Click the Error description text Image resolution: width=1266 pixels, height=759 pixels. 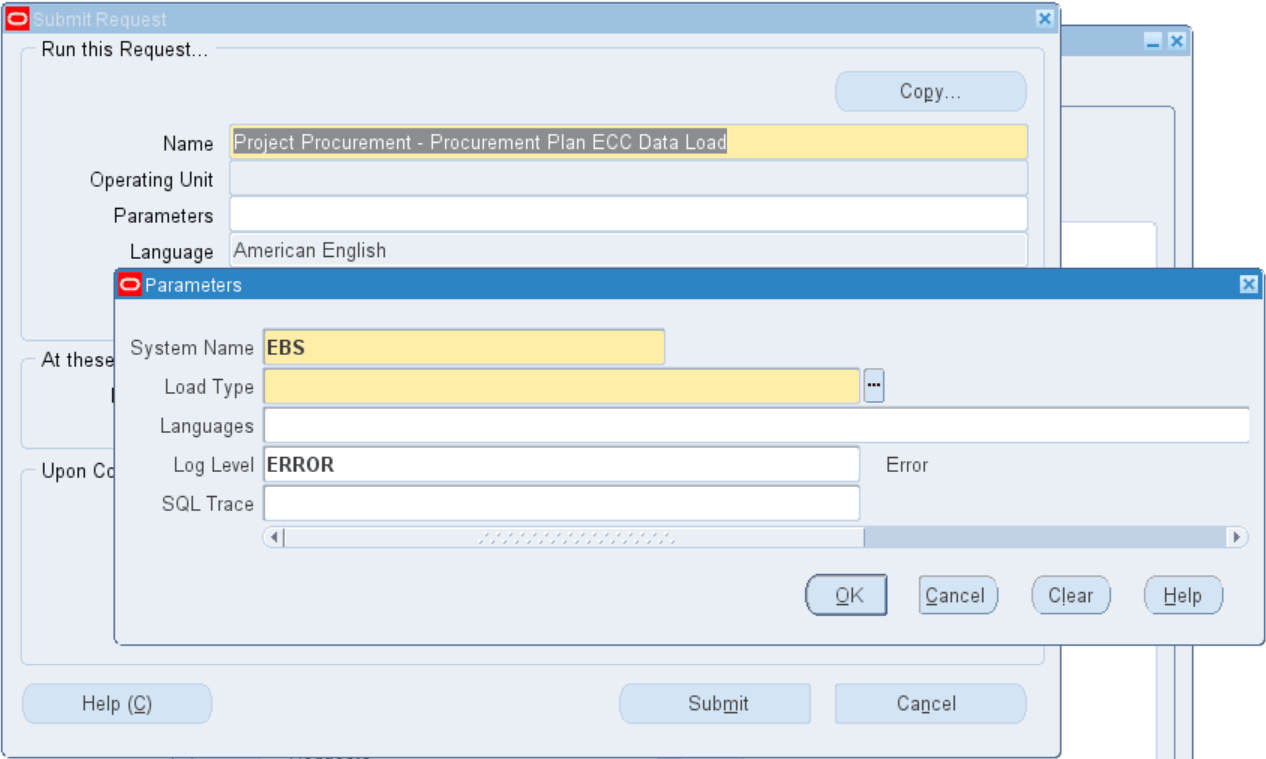point(907,465)
